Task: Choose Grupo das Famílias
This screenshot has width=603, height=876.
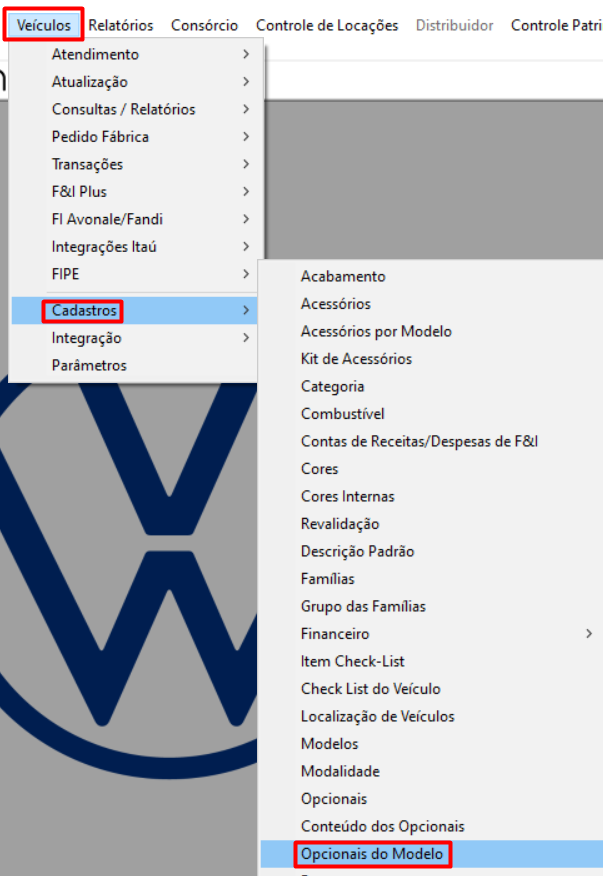Action: [x=431, y=606]
